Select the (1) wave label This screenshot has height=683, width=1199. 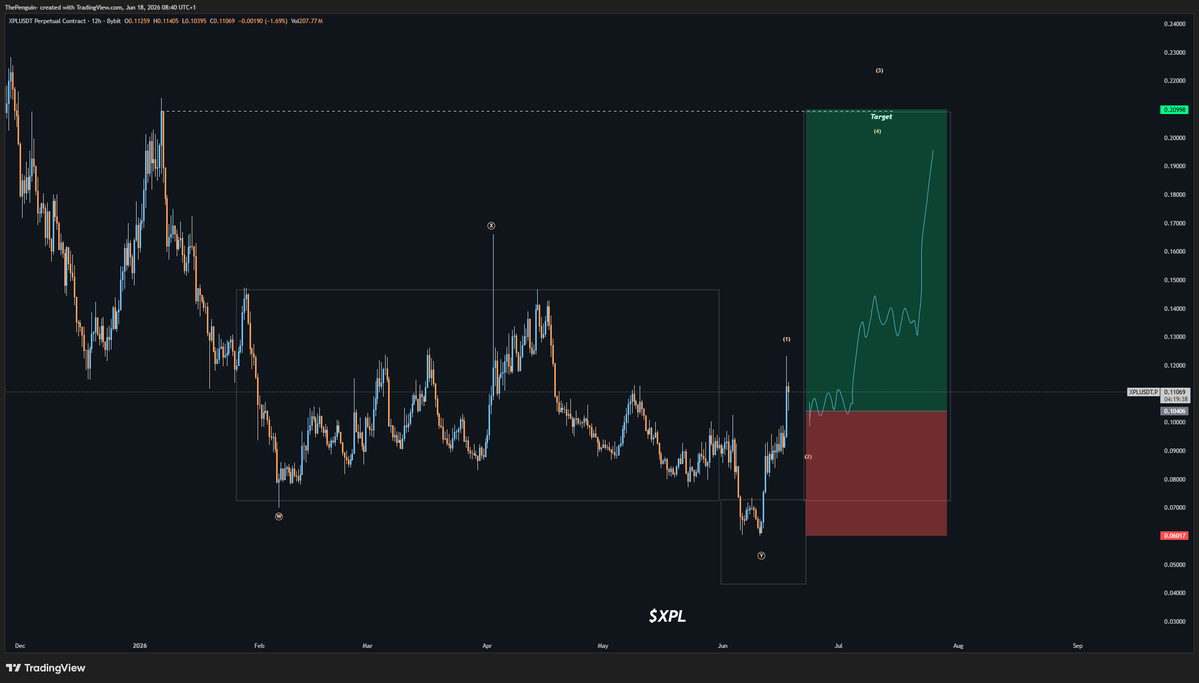[x=786, y=340]
